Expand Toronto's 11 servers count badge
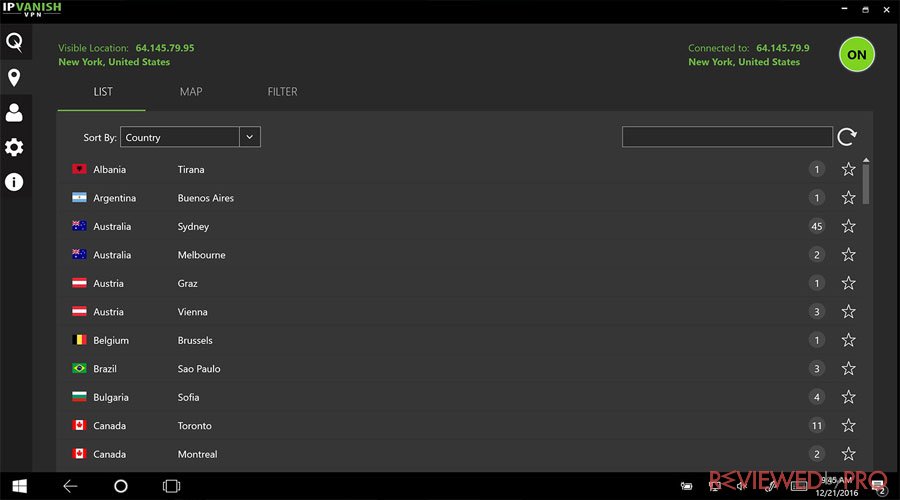Viewport: 900px width, 500px height. pos(817,425)
